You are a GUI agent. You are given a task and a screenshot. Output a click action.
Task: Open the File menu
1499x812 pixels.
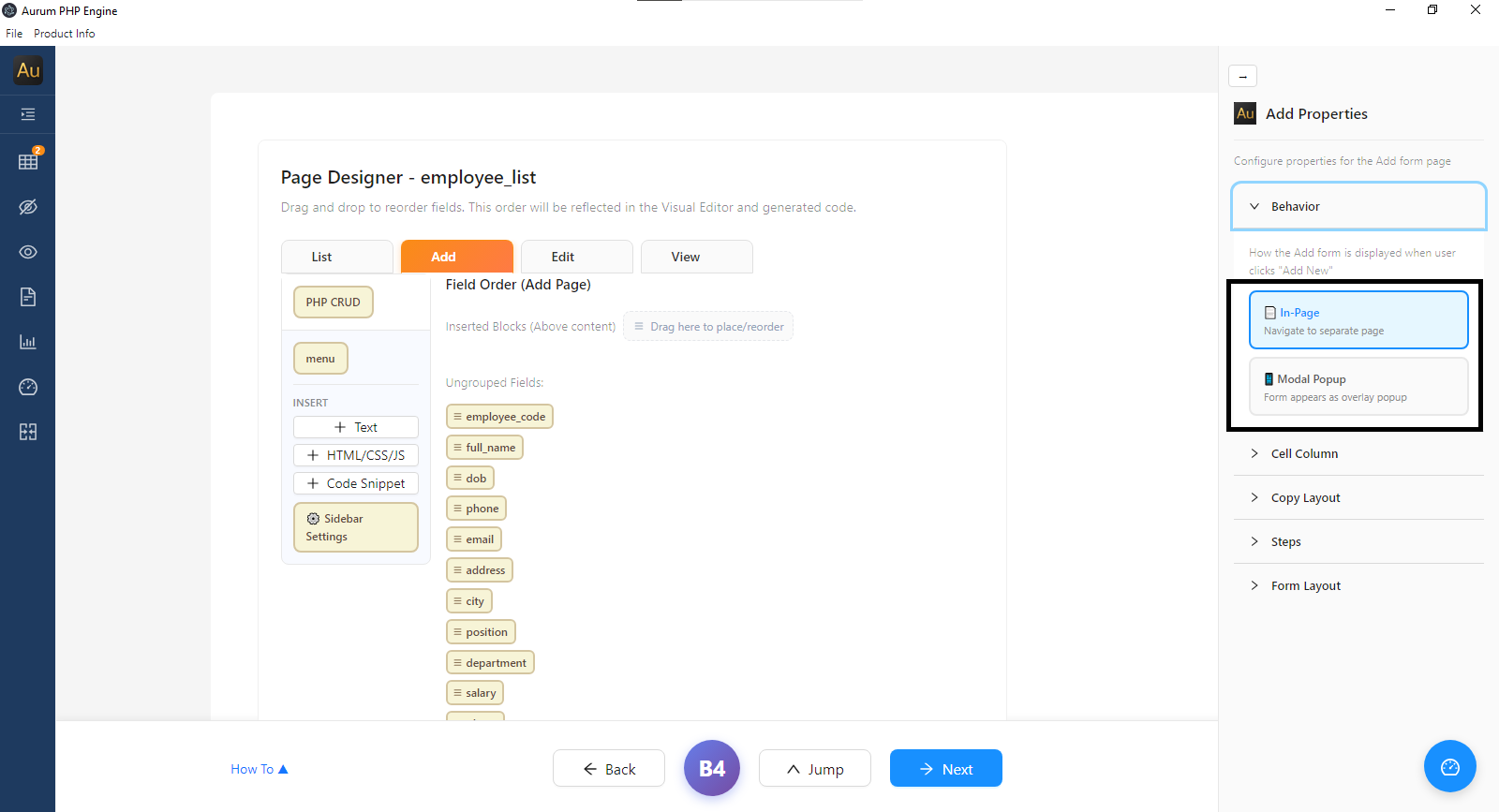14,34
